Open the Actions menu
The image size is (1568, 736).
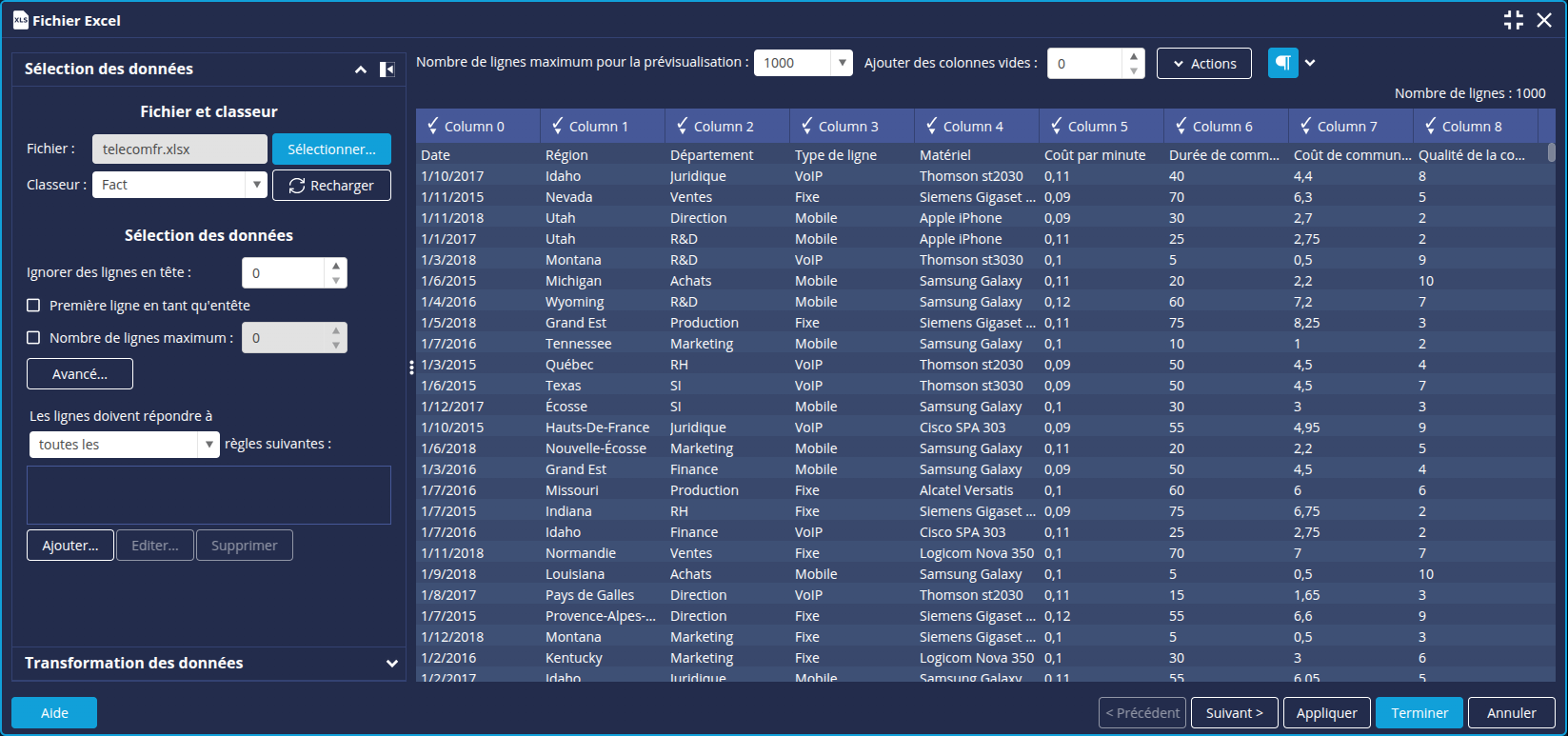point(1203,64)
